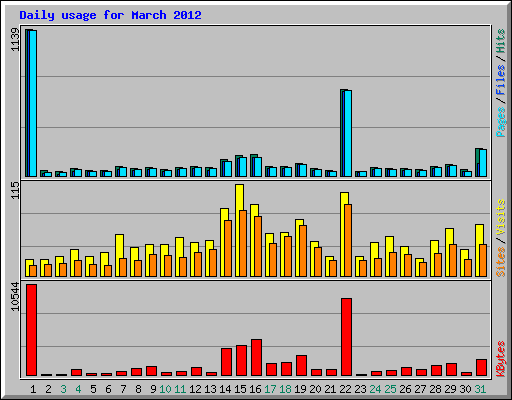Click green day 18 label

285,389
